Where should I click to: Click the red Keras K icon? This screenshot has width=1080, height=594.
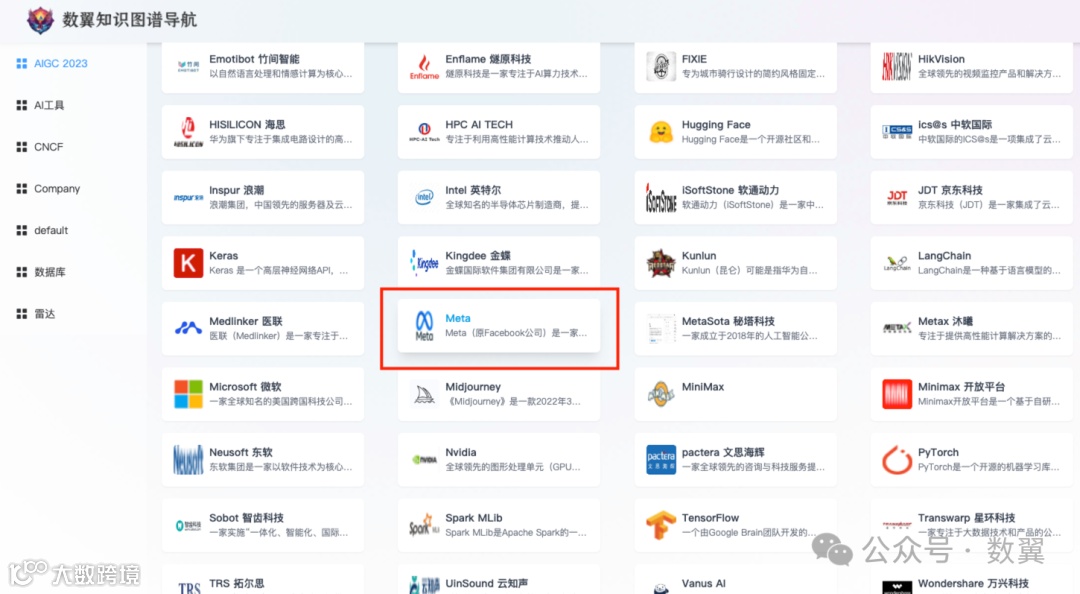pyautogui.click(x=188, y=263)
